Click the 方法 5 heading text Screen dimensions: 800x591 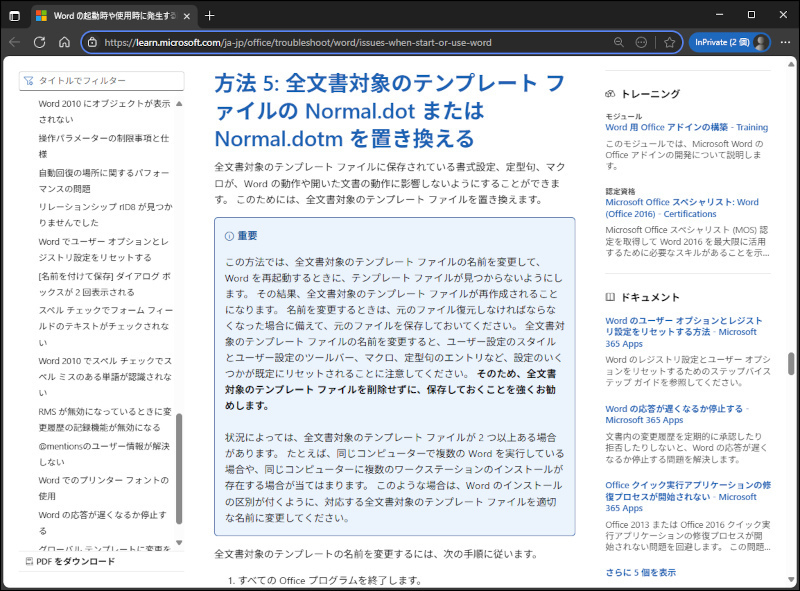(389, 111)
